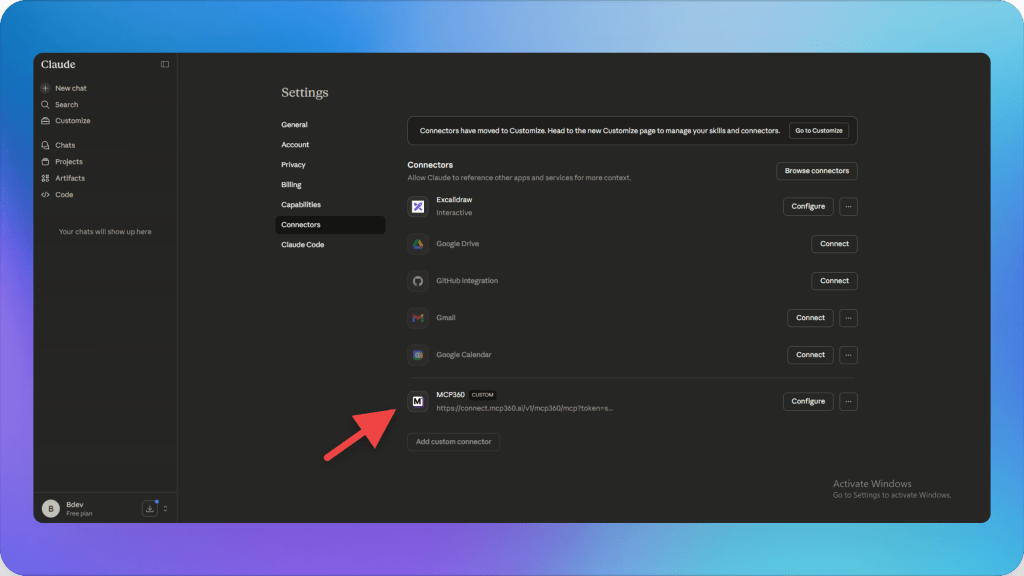1024x576 pixels.
Task: Open Code in the sidebar
Action: click(64, 195)
